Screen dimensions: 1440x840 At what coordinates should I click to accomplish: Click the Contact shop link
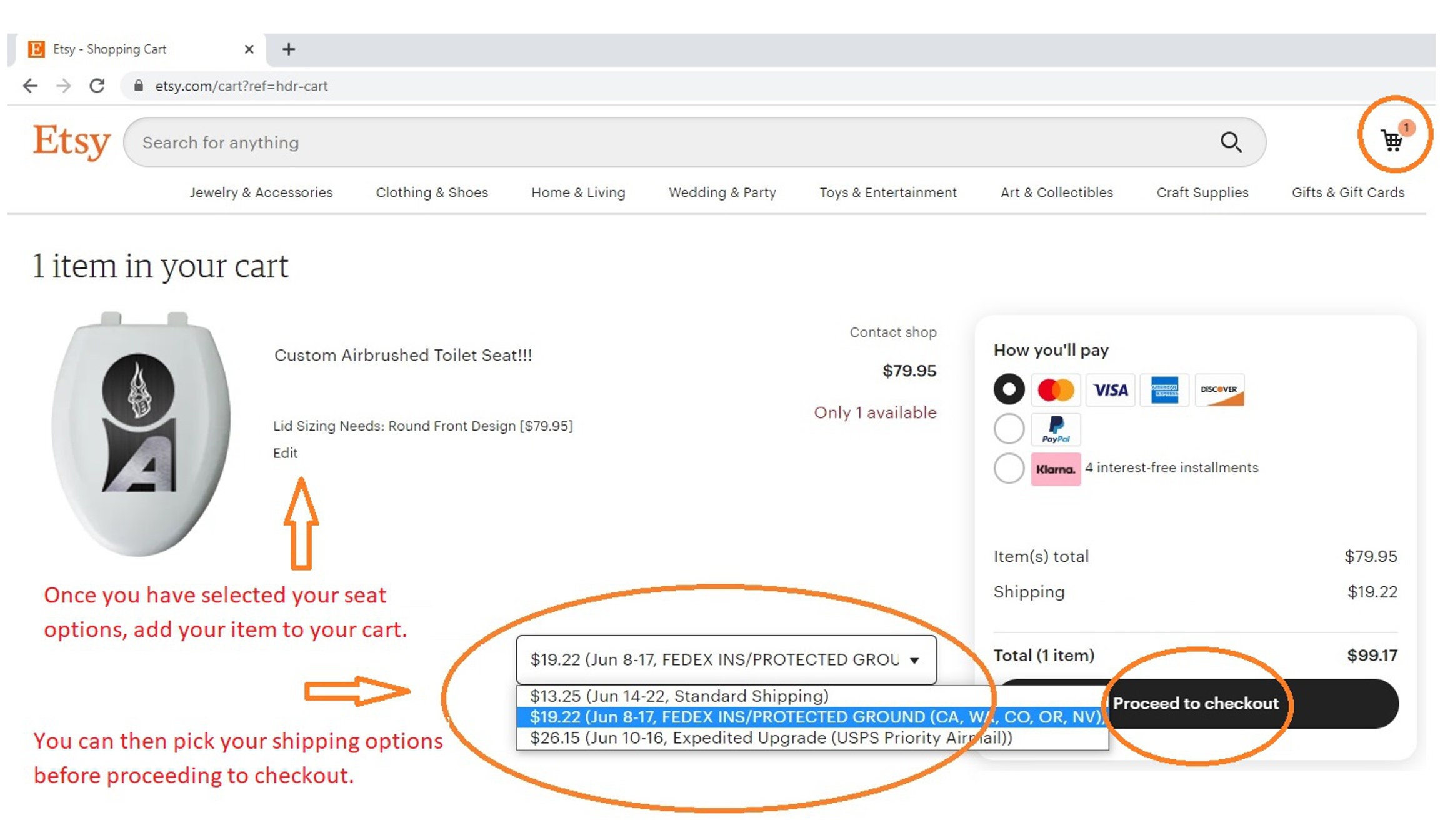893,332
